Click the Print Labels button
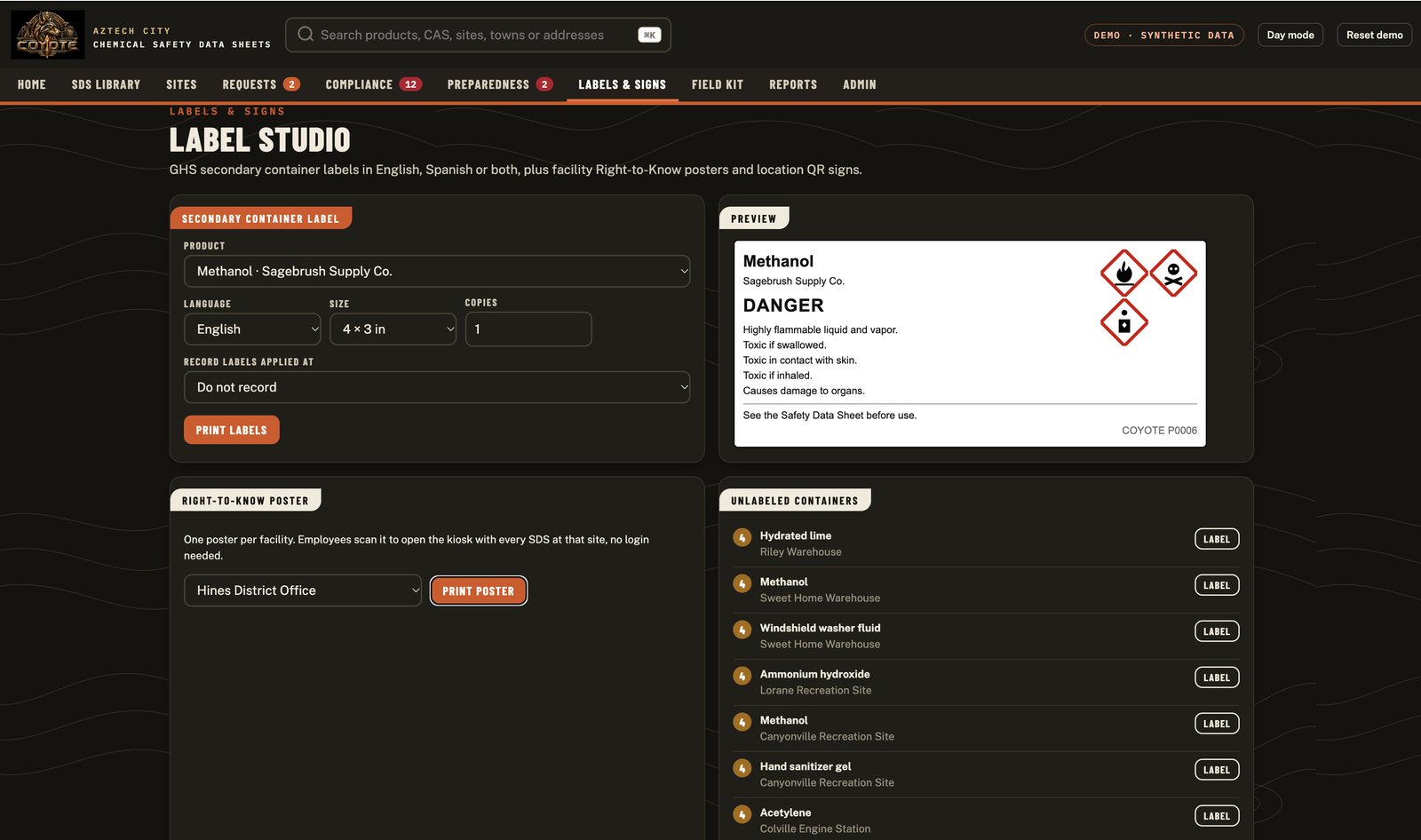 (232, 430)
